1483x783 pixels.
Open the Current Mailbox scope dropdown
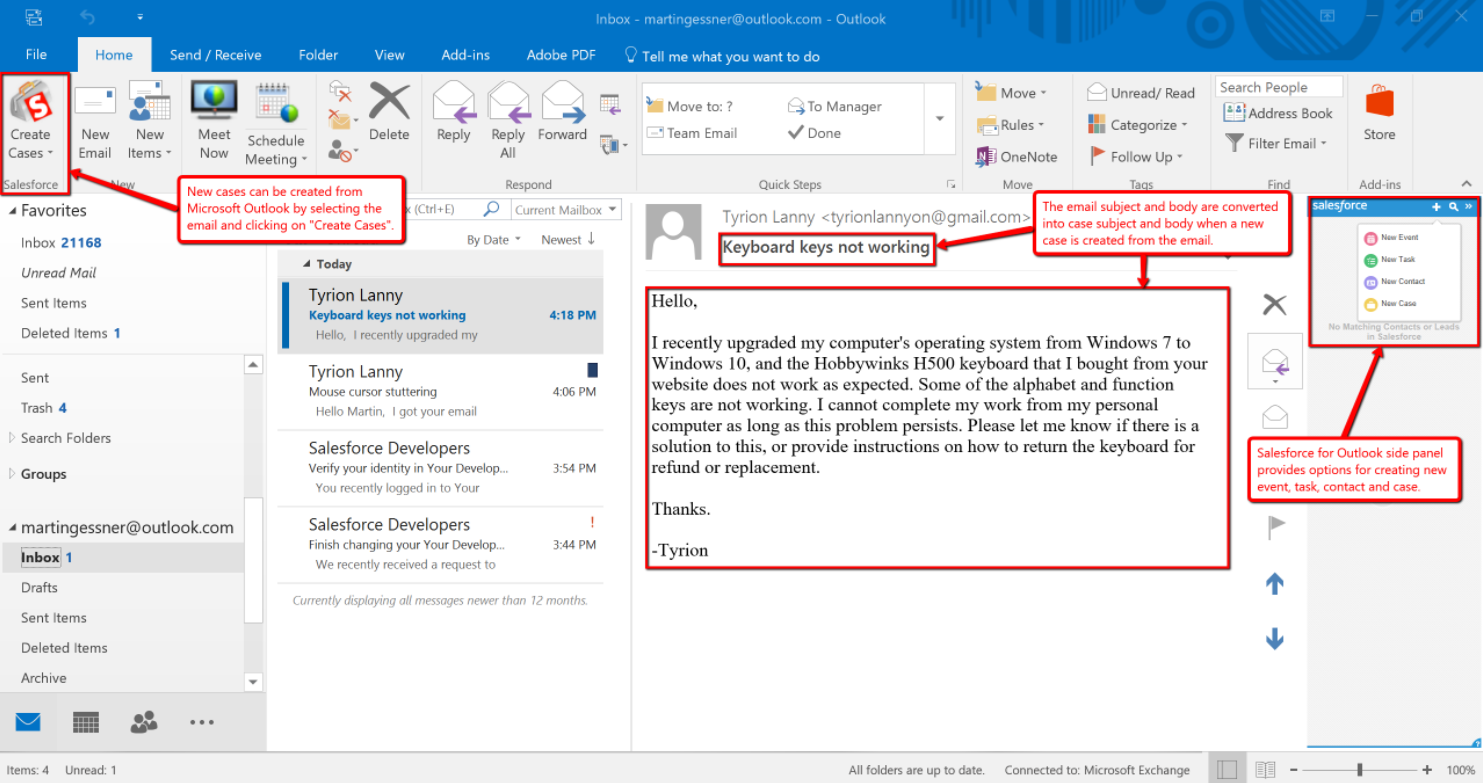coord(566,210)
